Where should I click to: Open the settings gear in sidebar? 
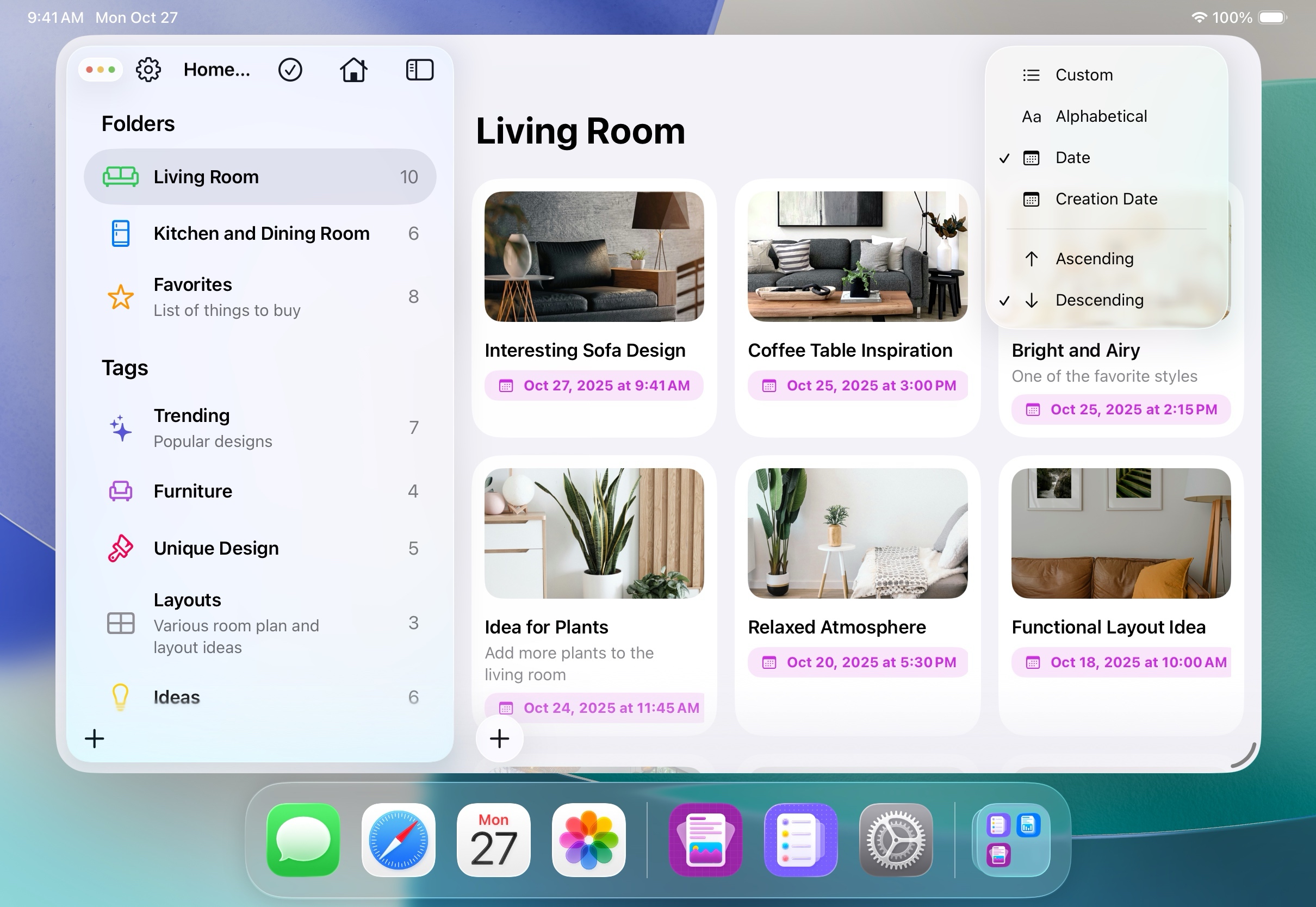(148, 70)
